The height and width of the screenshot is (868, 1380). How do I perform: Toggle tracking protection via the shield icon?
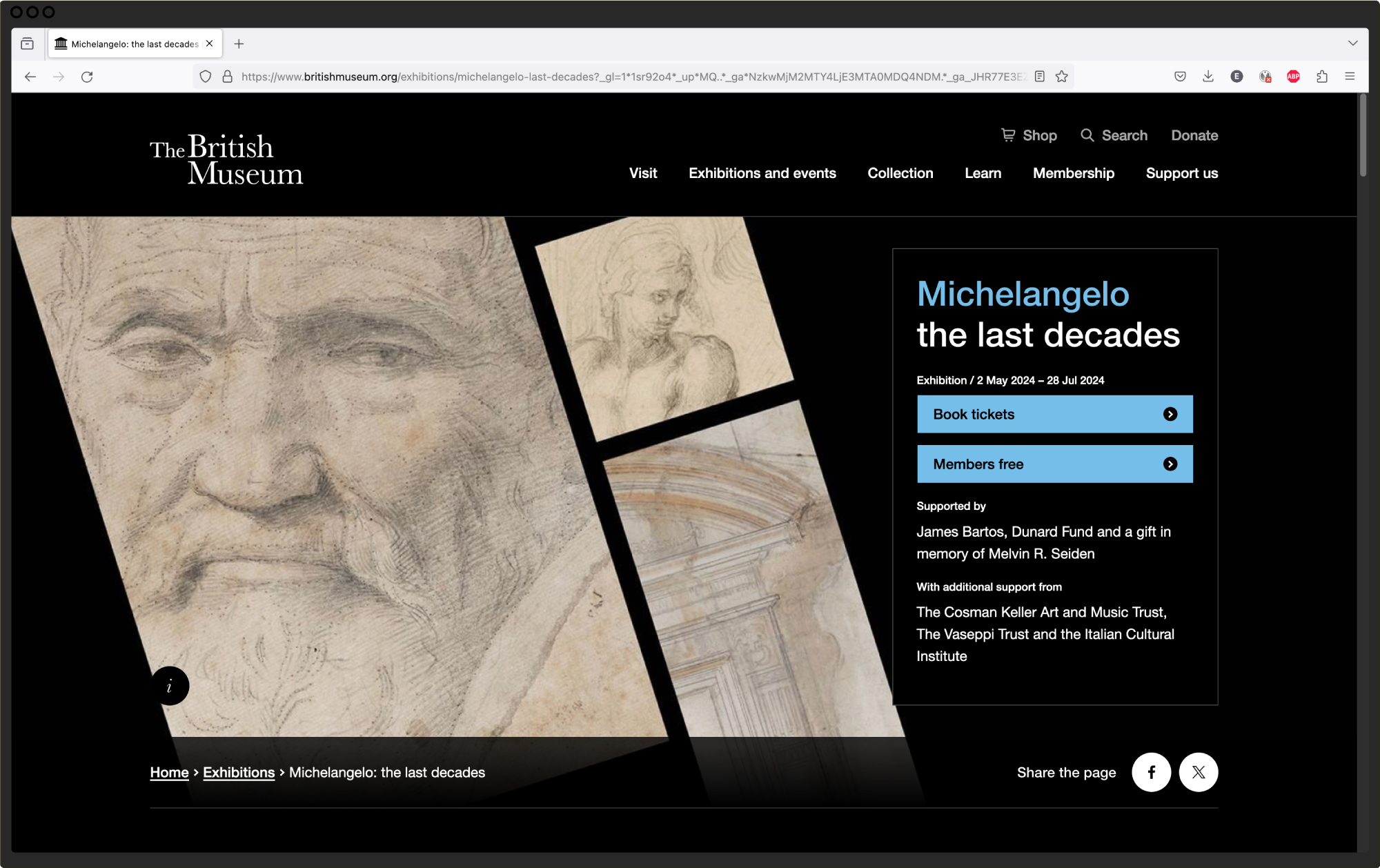205,76
